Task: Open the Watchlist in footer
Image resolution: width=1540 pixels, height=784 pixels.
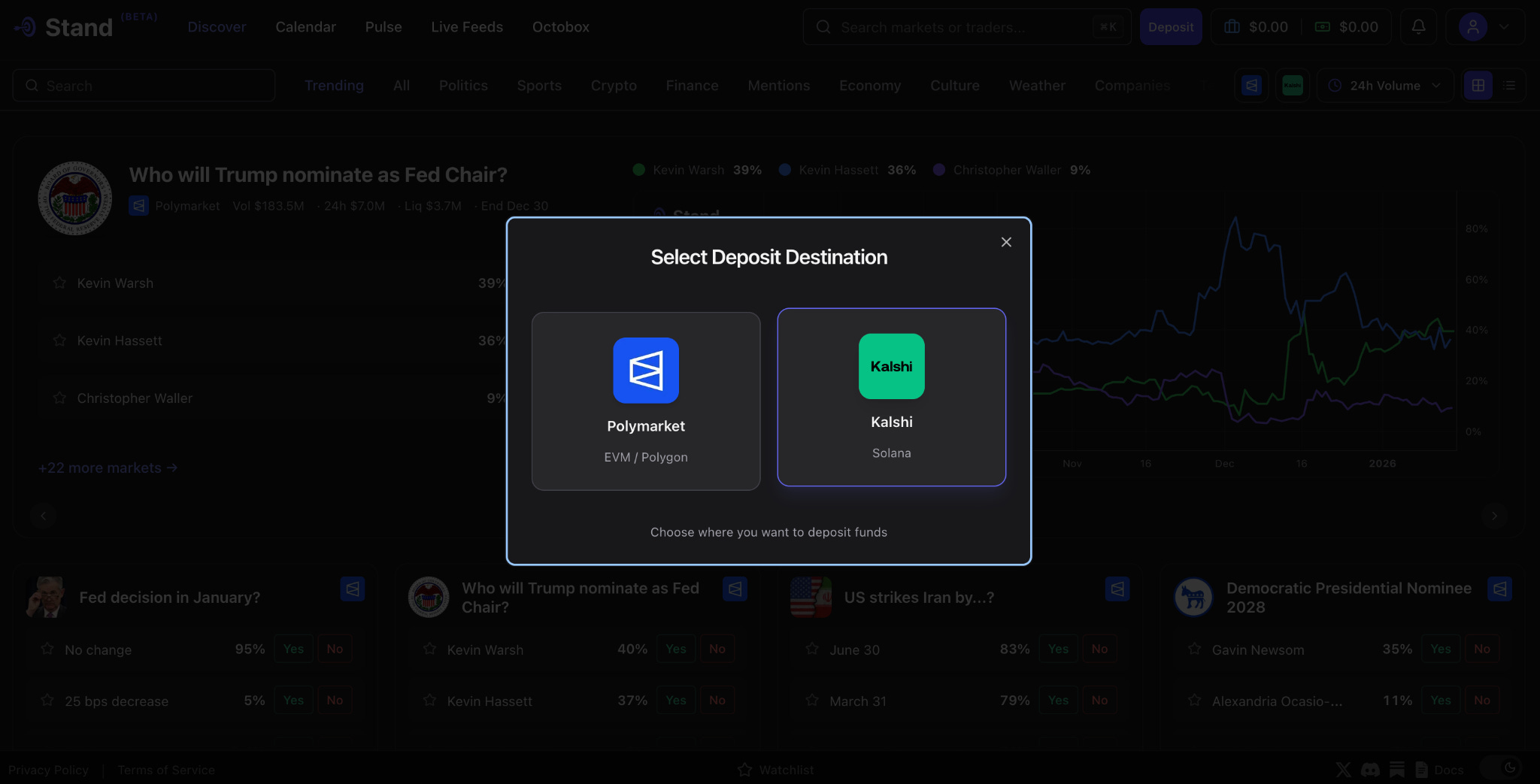Action: point(776,770)
